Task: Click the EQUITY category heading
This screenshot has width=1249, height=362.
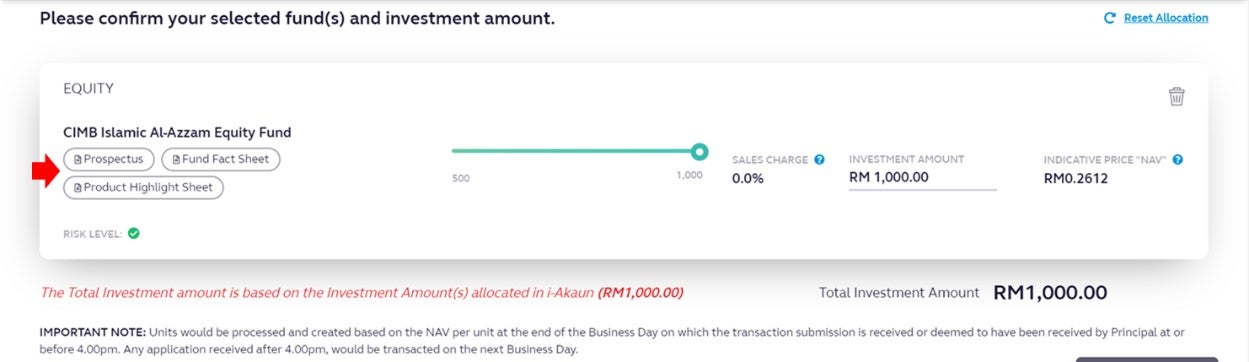Action: 88,89
